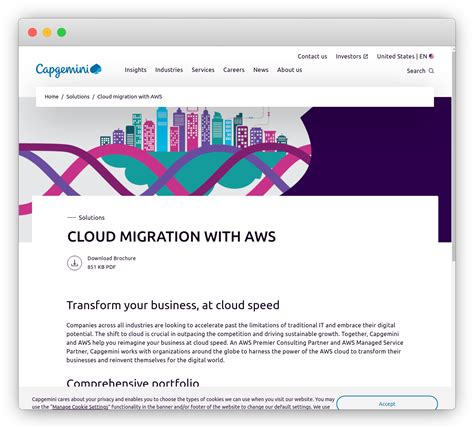474x428 pixels.
Task: Click the Cloud migration with AWS breadcrumb
Action: tap(130, 97)
